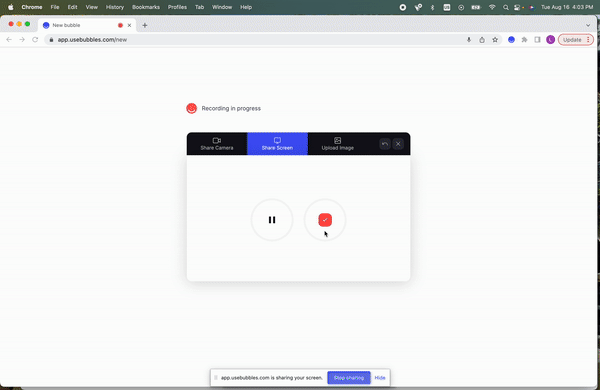The image size is (600, 390).
Task: Open the Extensions puzzle icon
Action: 524,40
